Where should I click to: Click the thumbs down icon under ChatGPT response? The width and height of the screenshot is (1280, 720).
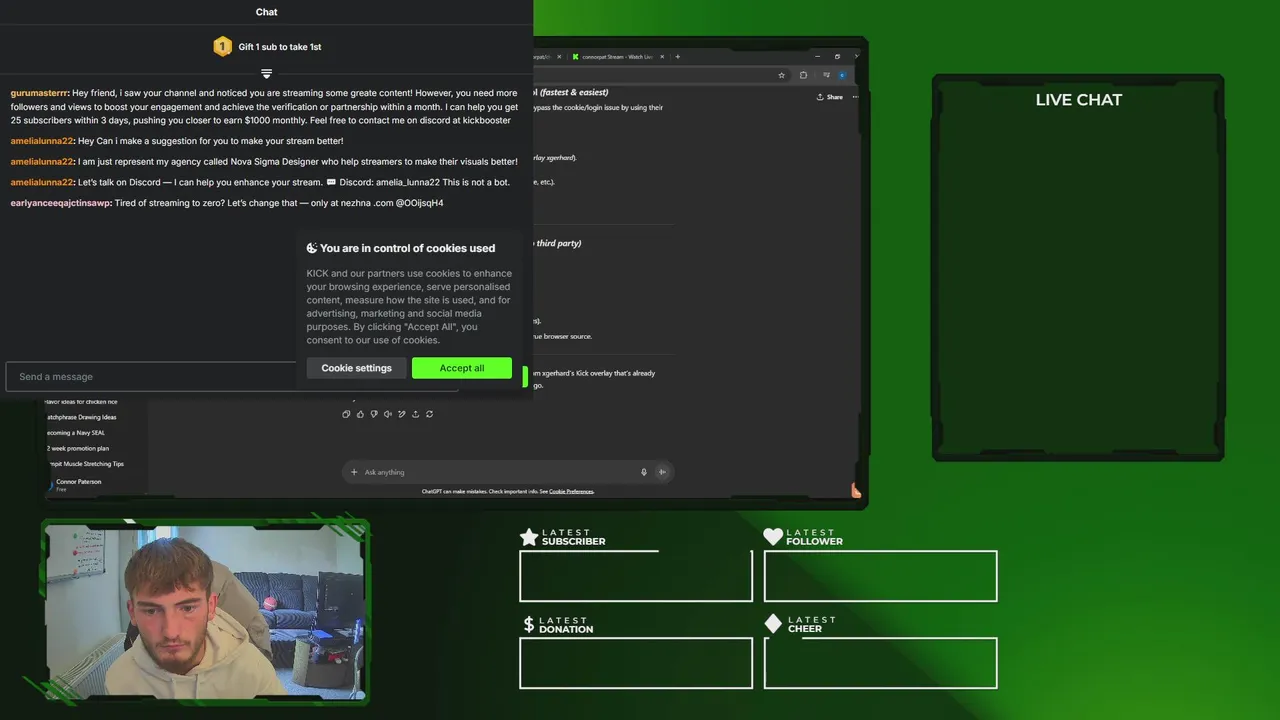374,414
